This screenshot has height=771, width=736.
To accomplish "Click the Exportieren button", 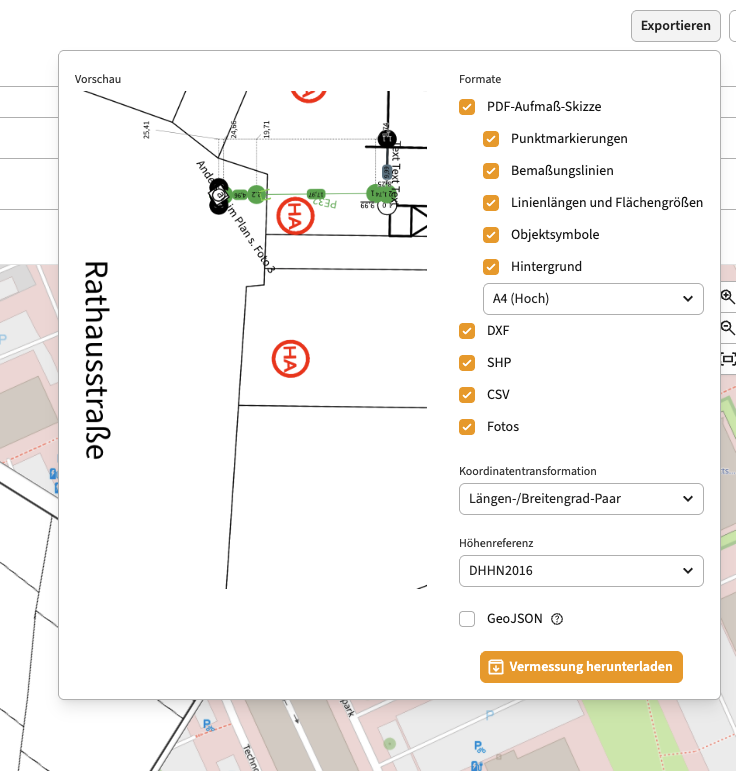I will [x=676, y=26].
